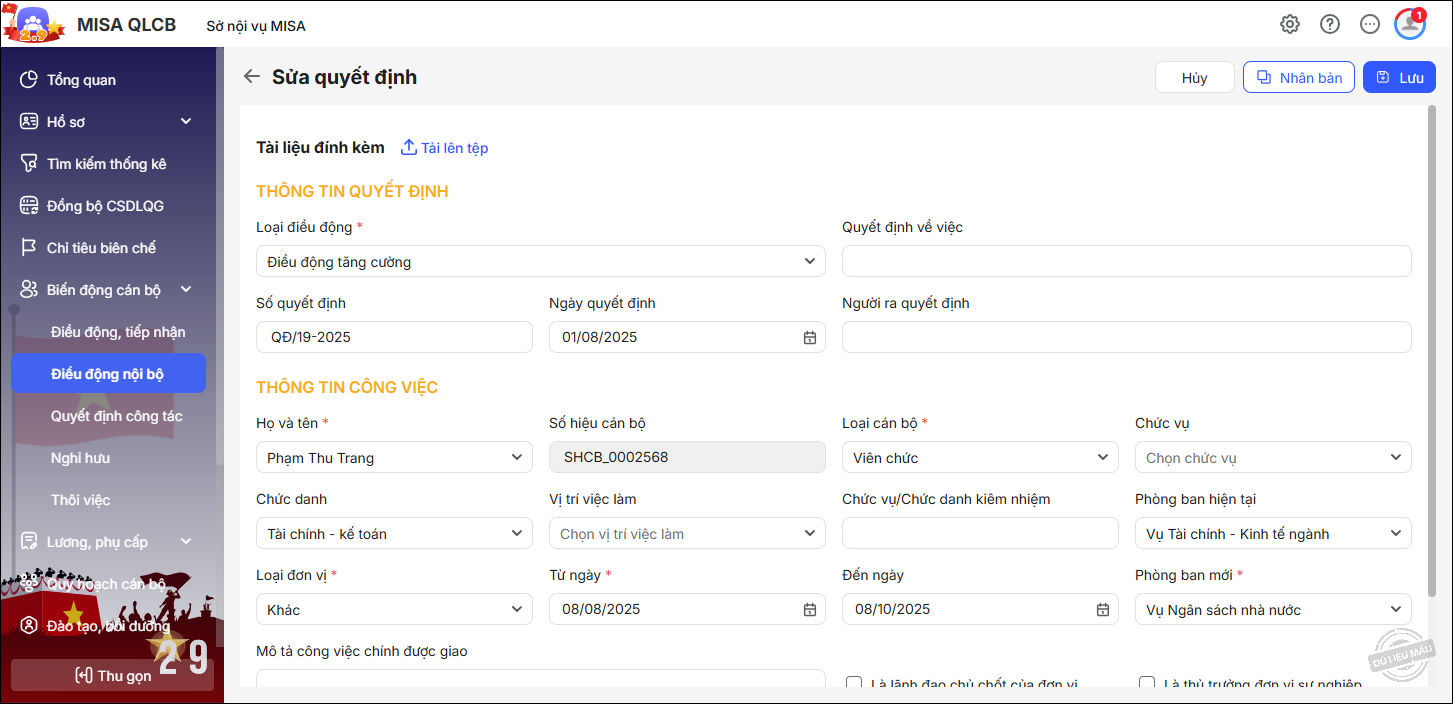Click the settings gear icon
Viewport: 1453px width, 704px height.
pos(1290,25)
